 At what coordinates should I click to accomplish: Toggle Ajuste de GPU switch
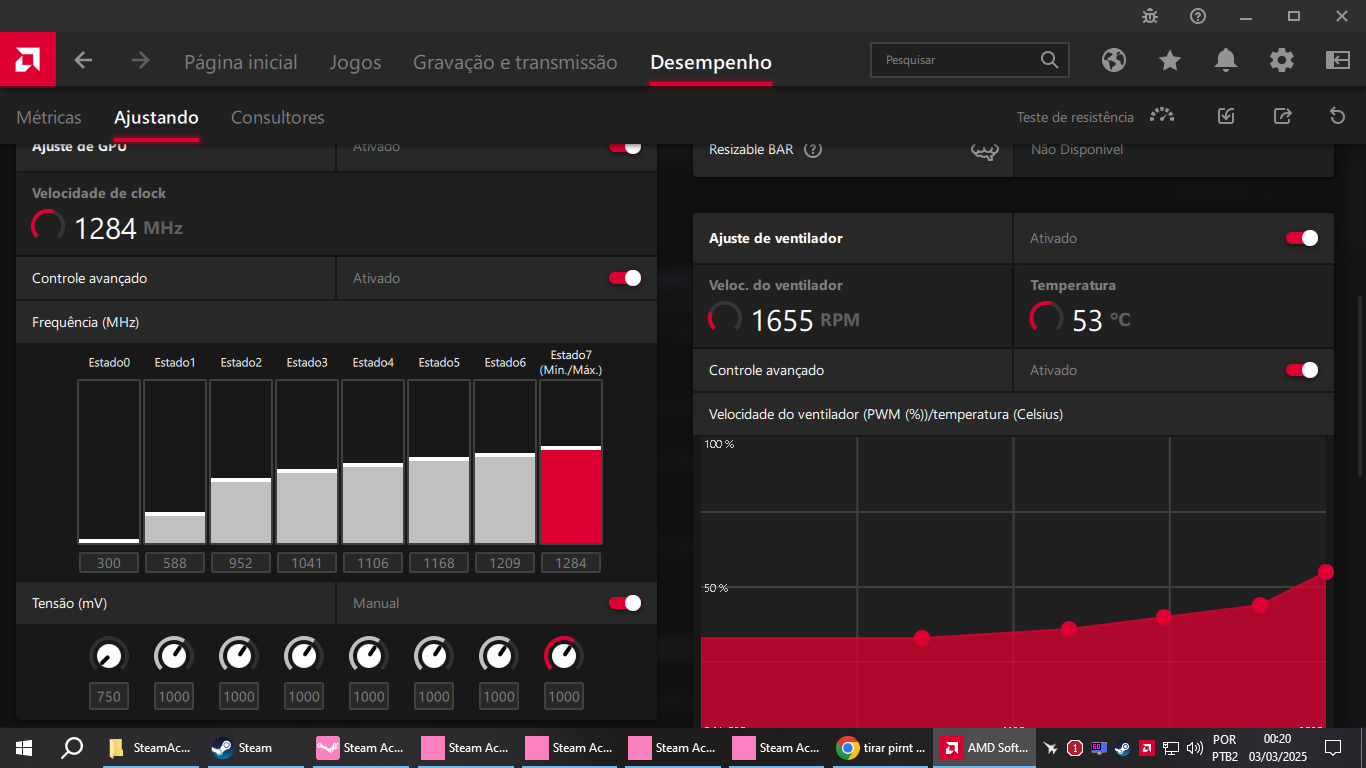626,147
